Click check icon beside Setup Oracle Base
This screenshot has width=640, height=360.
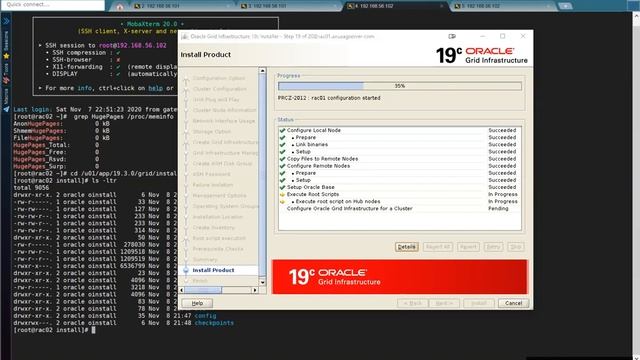[282, 187]
